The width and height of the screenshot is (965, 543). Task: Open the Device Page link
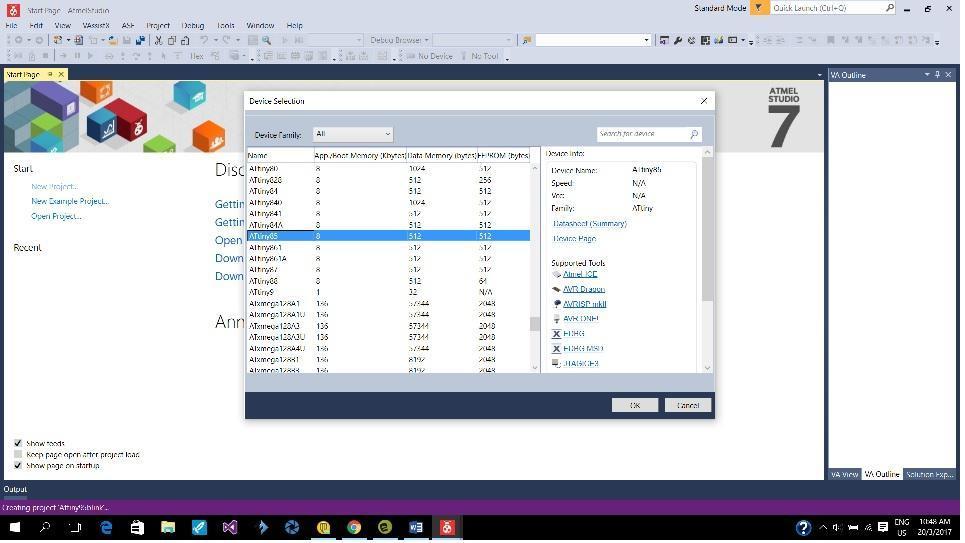[574, 239]
